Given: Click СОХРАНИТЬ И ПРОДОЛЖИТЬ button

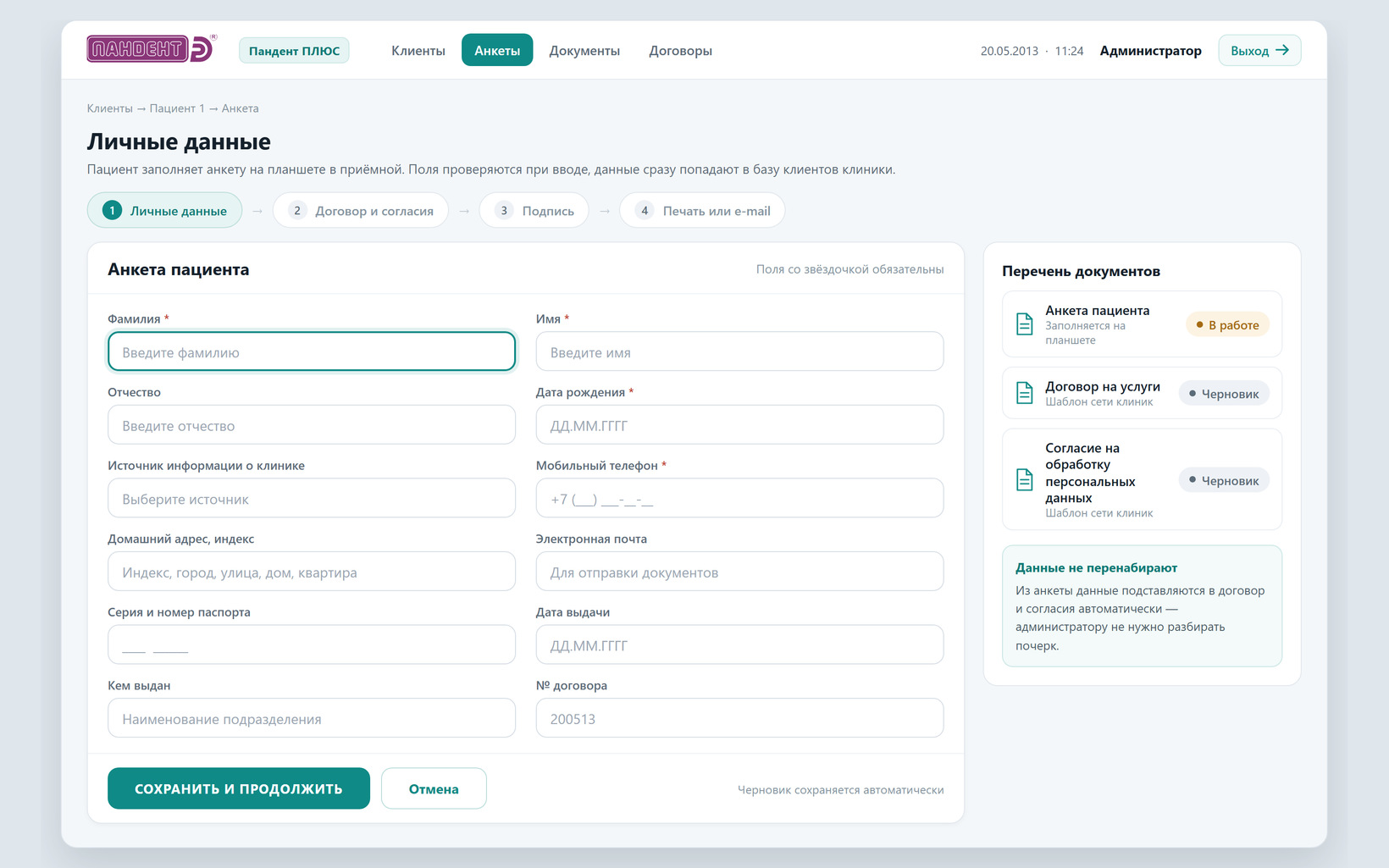Looking at the screenshot, I should 239,788.
